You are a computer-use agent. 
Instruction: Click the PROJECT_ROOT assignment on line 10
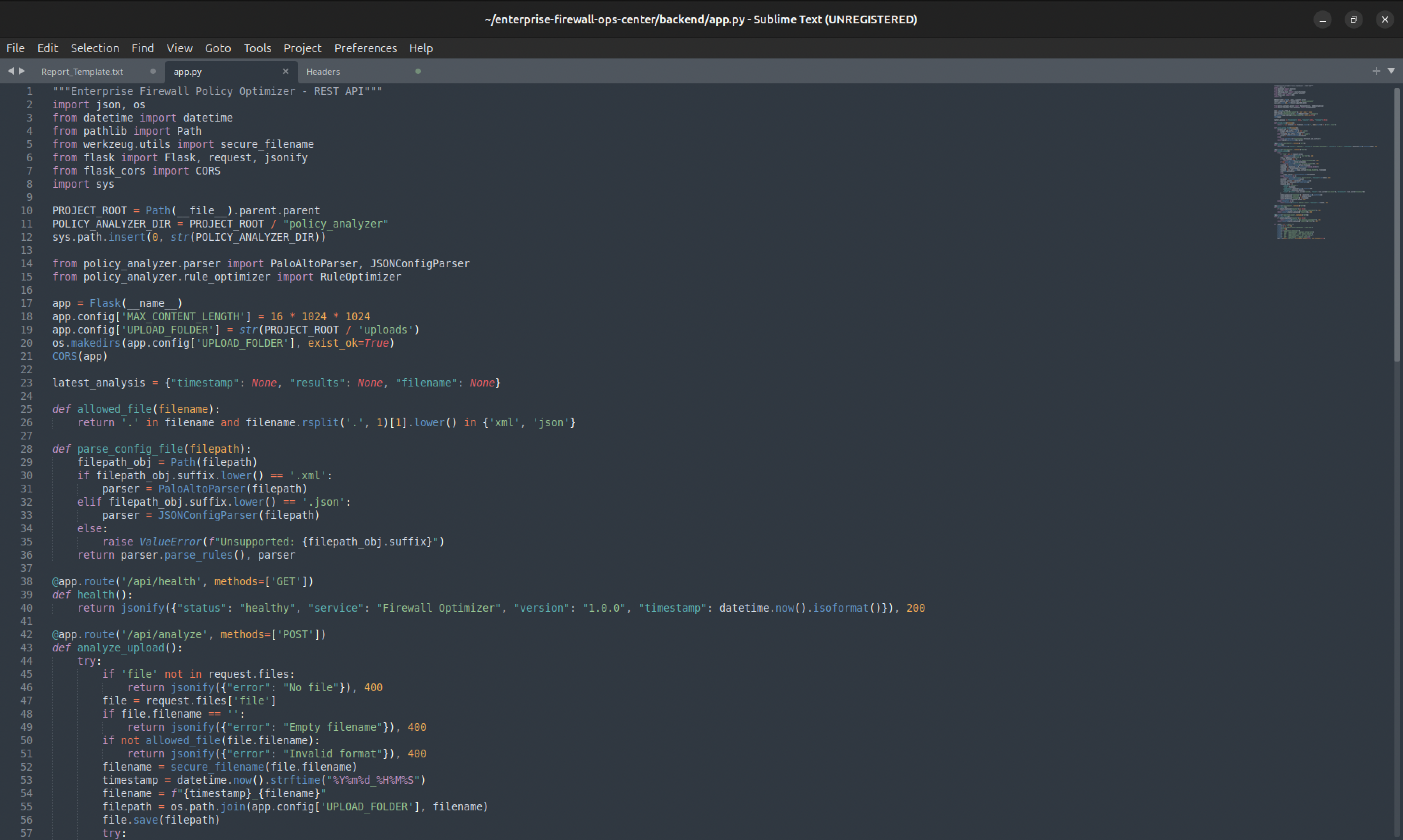(x=186, y=210)
